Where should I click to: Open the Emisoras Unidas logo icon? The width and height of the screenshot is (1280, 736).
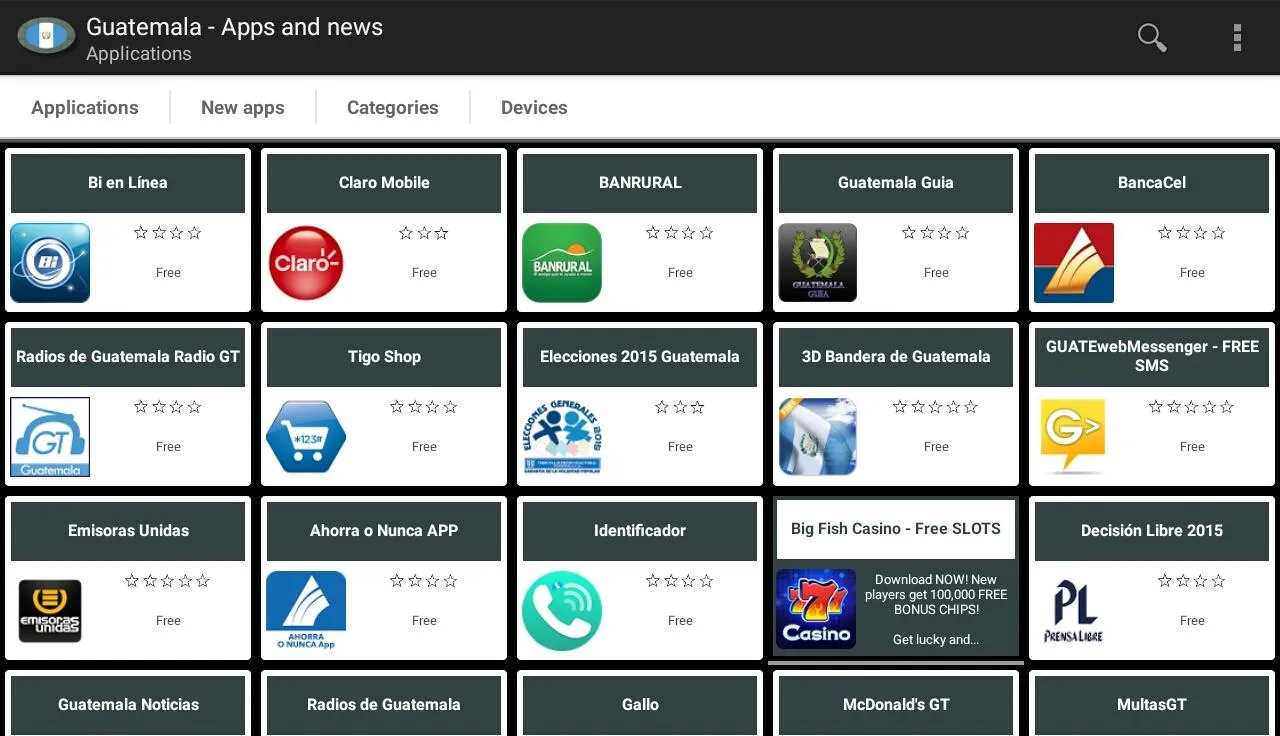[50, 611]
